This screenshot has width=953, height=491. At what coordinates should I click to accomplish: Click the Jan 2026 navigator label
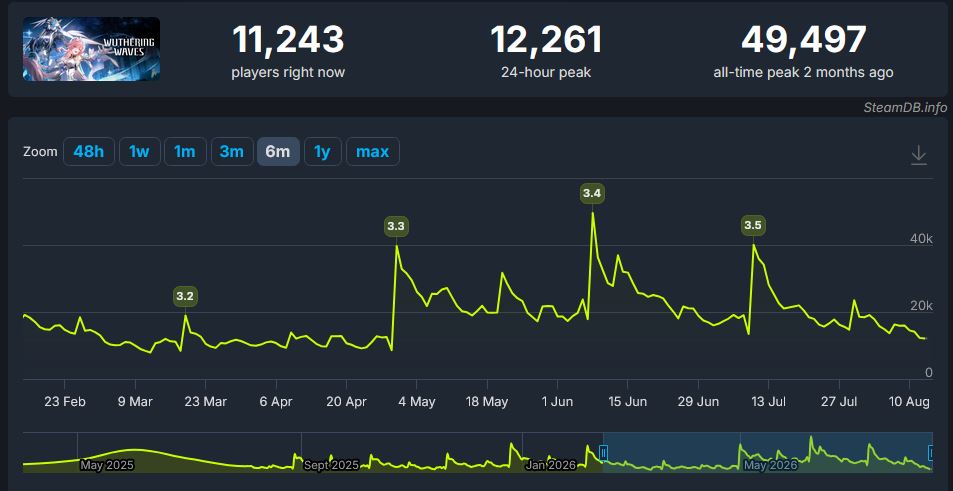tap(550, 465)
